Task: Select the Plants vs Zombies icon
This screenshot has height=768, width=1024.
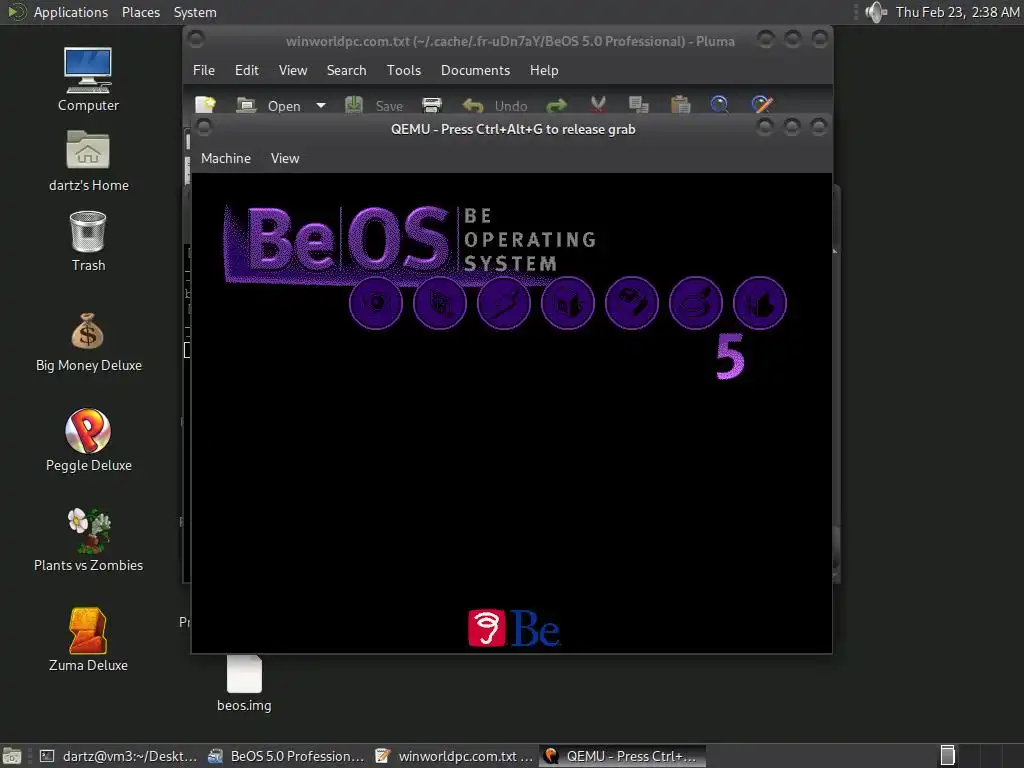Action: [x=88, y=540]
